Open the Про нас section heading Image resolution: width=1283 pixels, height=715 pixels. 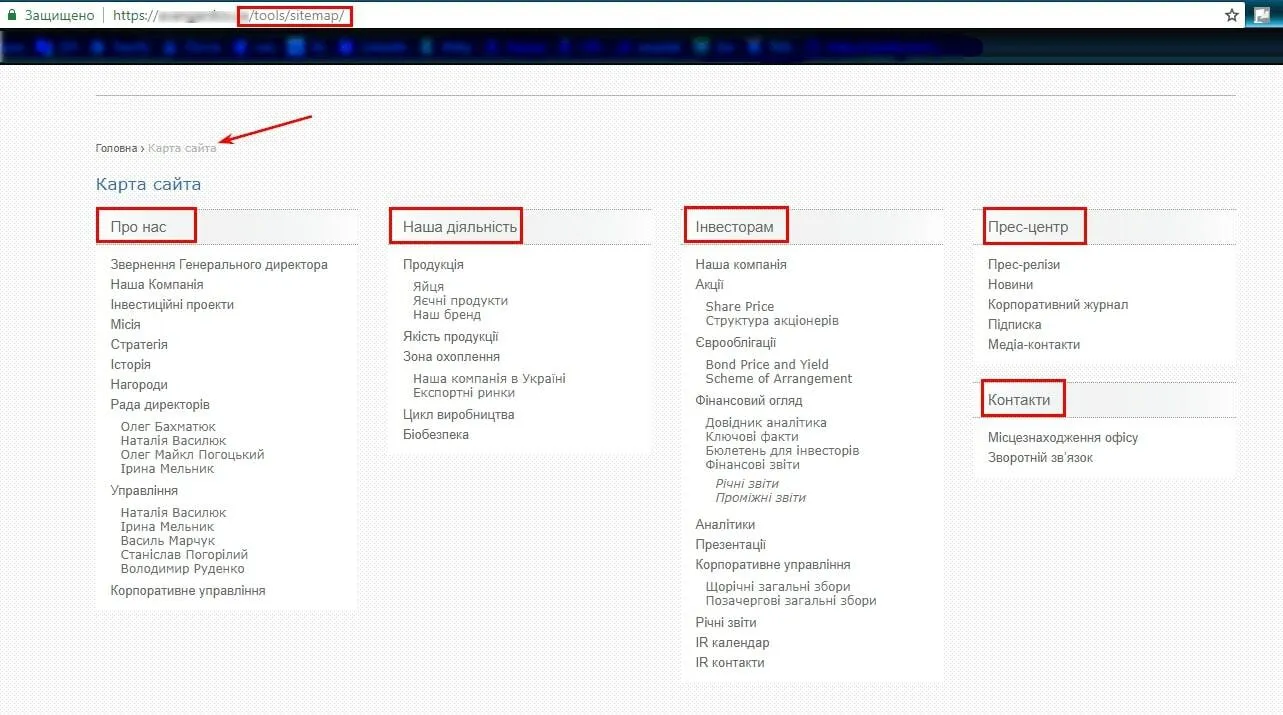139,227
